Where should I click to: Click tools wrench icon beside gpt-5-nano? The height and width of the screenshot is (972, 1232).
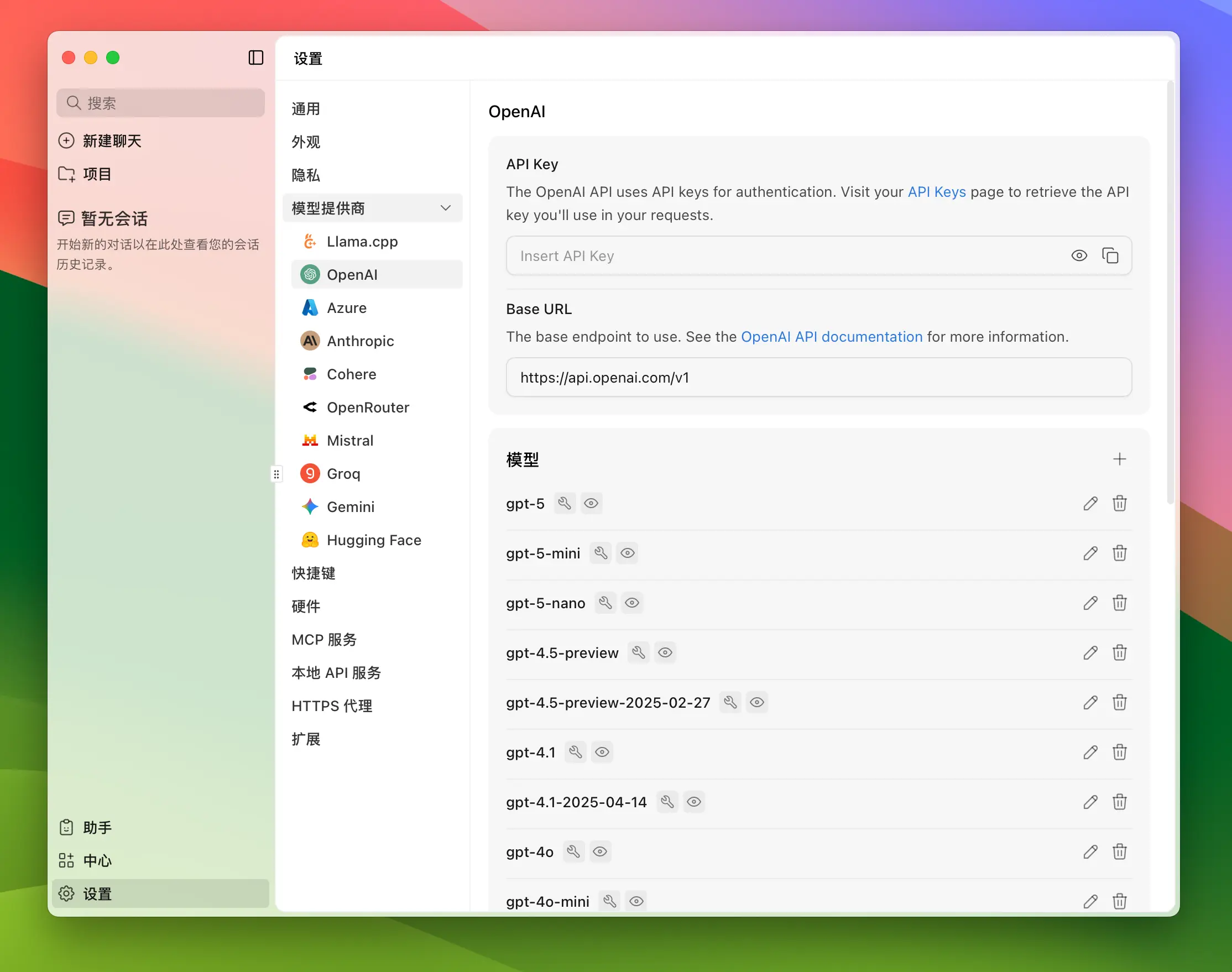pyautogui.click(x=605, y=602)
